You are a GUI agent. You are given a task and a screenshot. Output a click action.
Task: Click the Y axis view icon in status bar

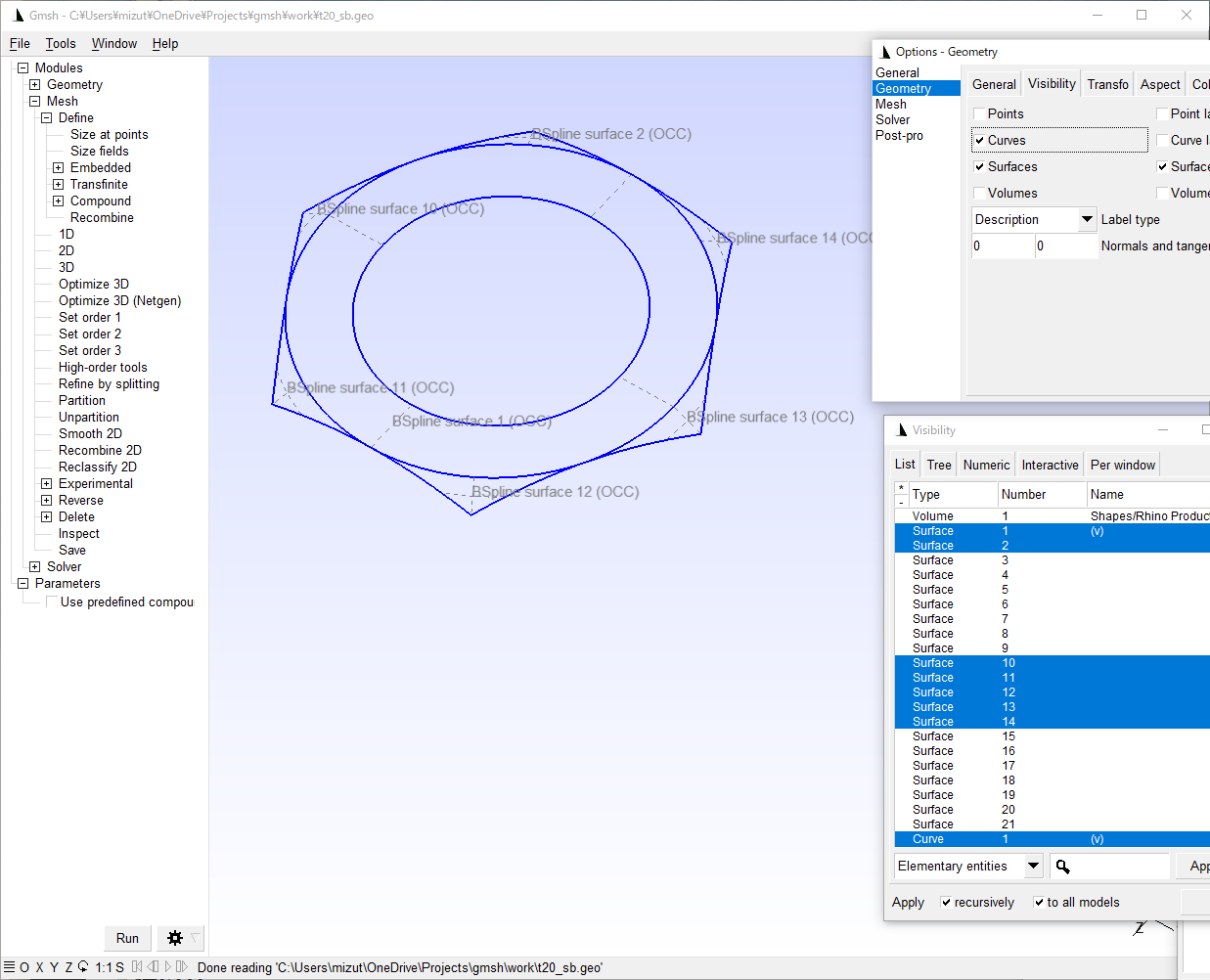[x=53, y=967]
